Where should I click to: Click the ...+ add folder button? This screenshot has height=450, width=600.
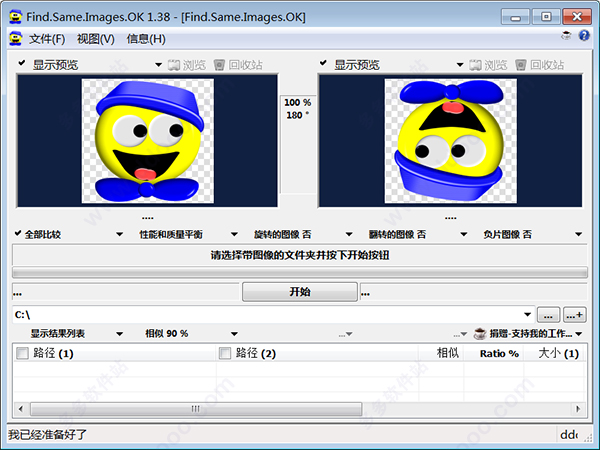tap(574, 315)
